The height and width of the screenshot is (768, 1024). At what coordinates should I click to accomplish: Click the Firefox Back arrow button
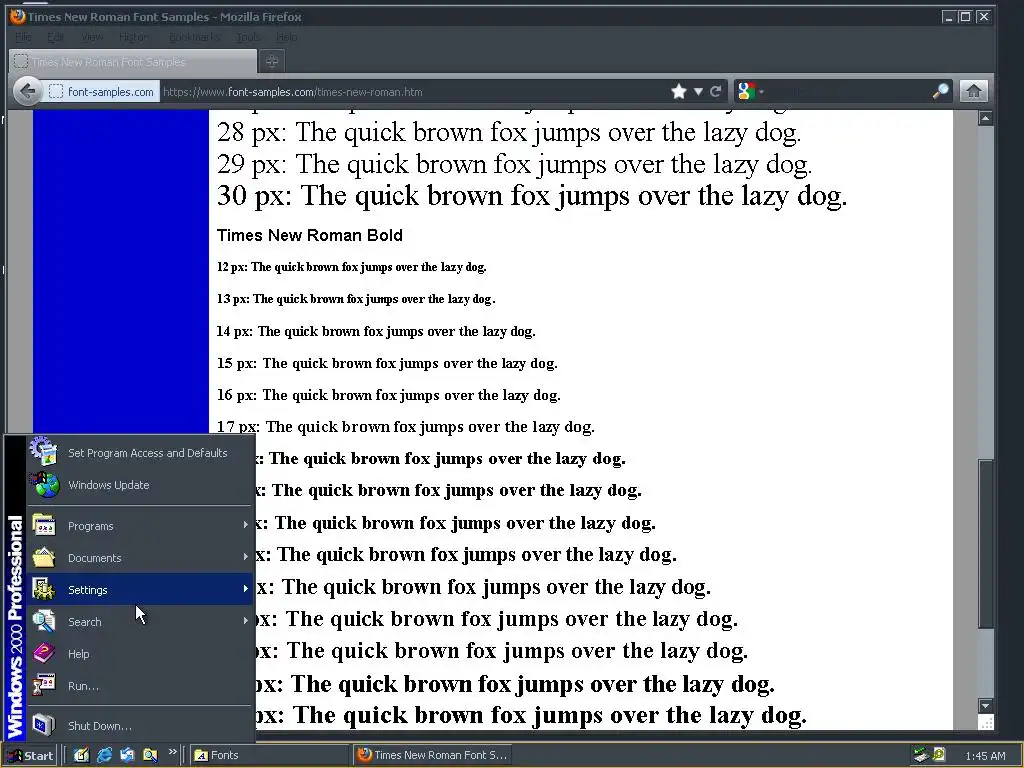tap(27, 91)
